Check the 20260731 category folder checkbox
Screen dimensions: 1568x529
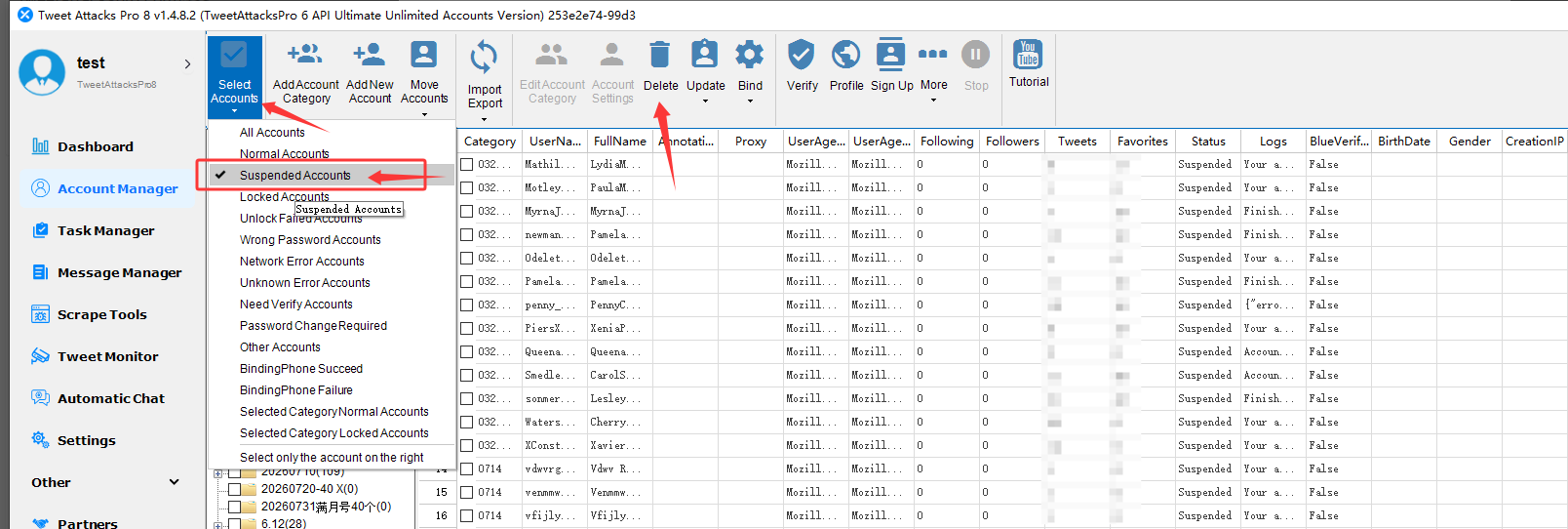click(x=234, y=507)
